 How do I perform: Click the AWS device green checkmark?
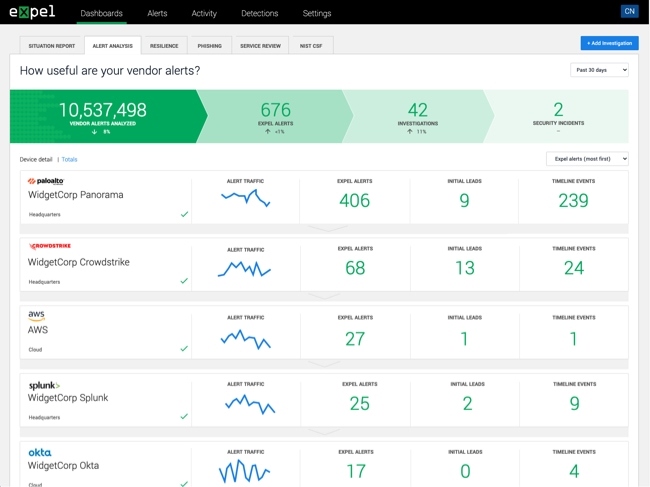[184, 349]
